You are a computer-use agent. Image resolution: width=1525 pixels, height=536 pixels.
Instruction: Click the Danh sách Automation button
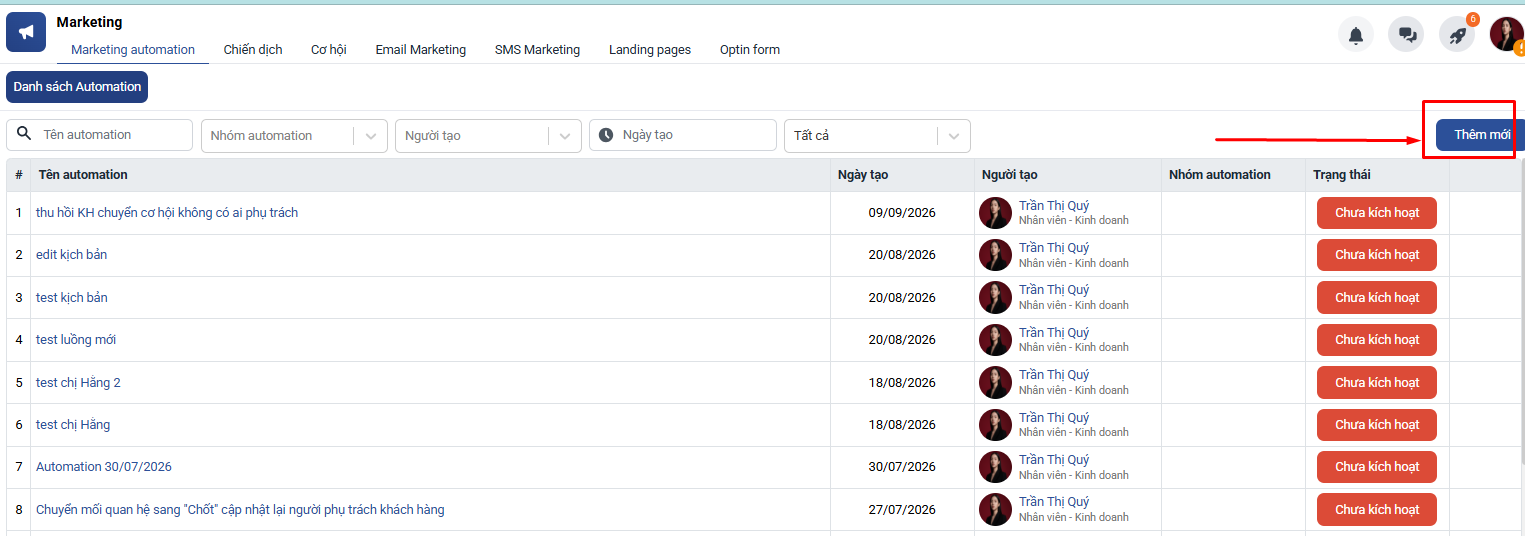click(x=77, y=87)
